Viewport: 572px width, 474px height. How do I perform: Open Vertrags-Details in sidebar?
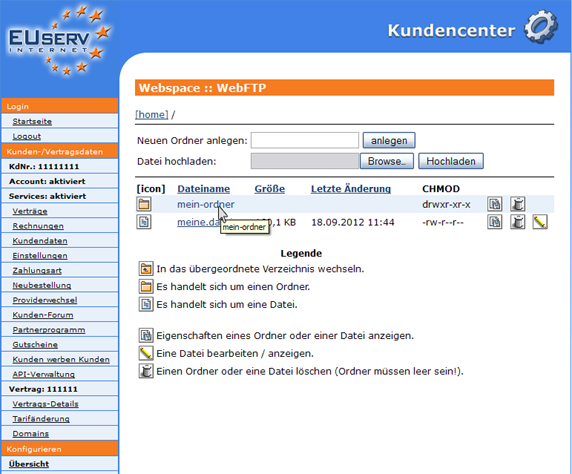45,404
